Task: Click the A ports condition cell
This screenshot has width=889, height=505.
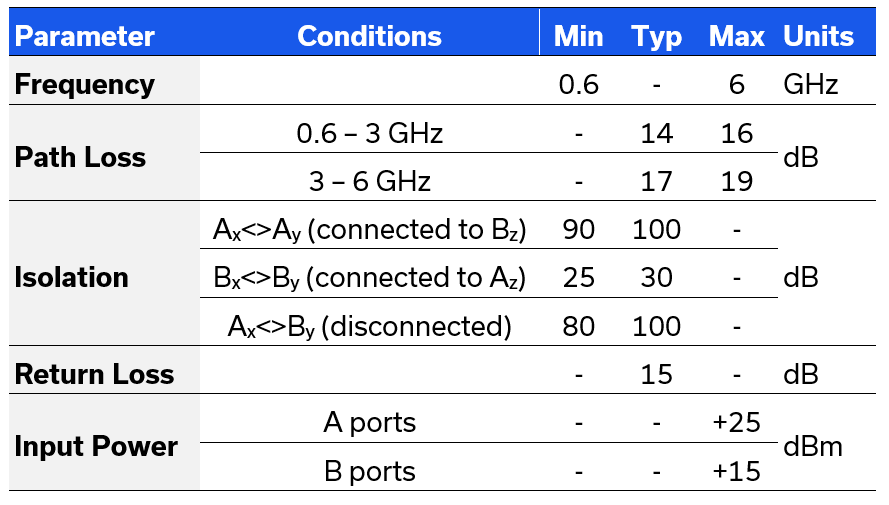Action: click(369, 423)
